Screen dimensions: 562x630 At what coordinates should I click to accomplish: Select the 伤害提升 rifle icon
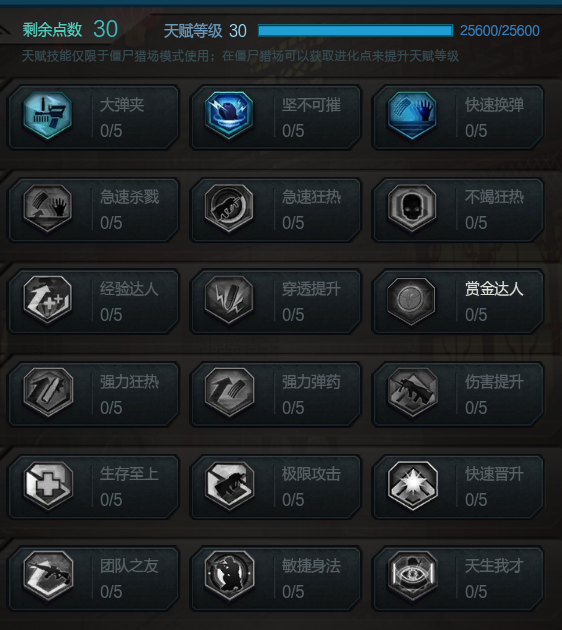coord(412,392)
